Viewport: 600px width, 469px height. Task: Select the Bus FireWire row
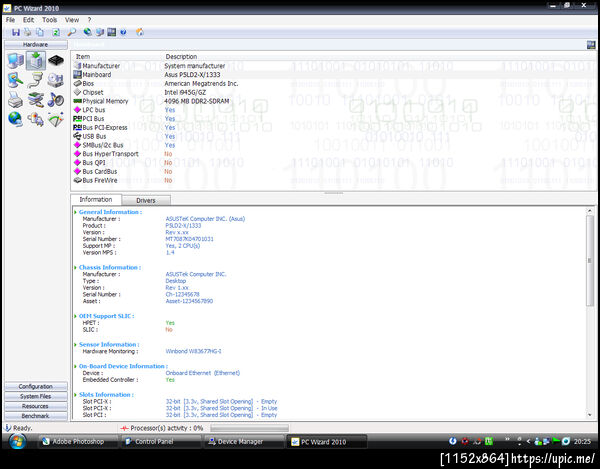pyautogui.click(x=333, y=180)
